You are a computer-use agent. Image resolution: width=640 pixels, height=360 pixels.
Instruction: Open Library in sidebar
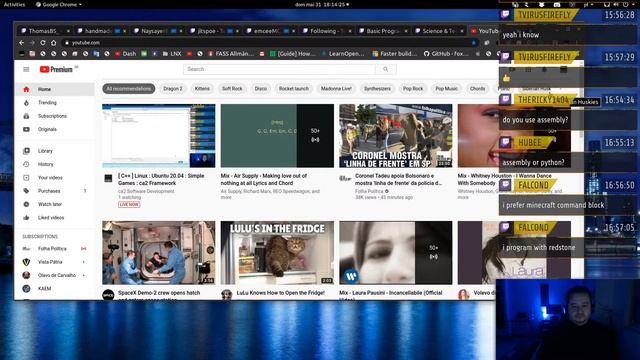pyautogui.click(x=55, y=151)
